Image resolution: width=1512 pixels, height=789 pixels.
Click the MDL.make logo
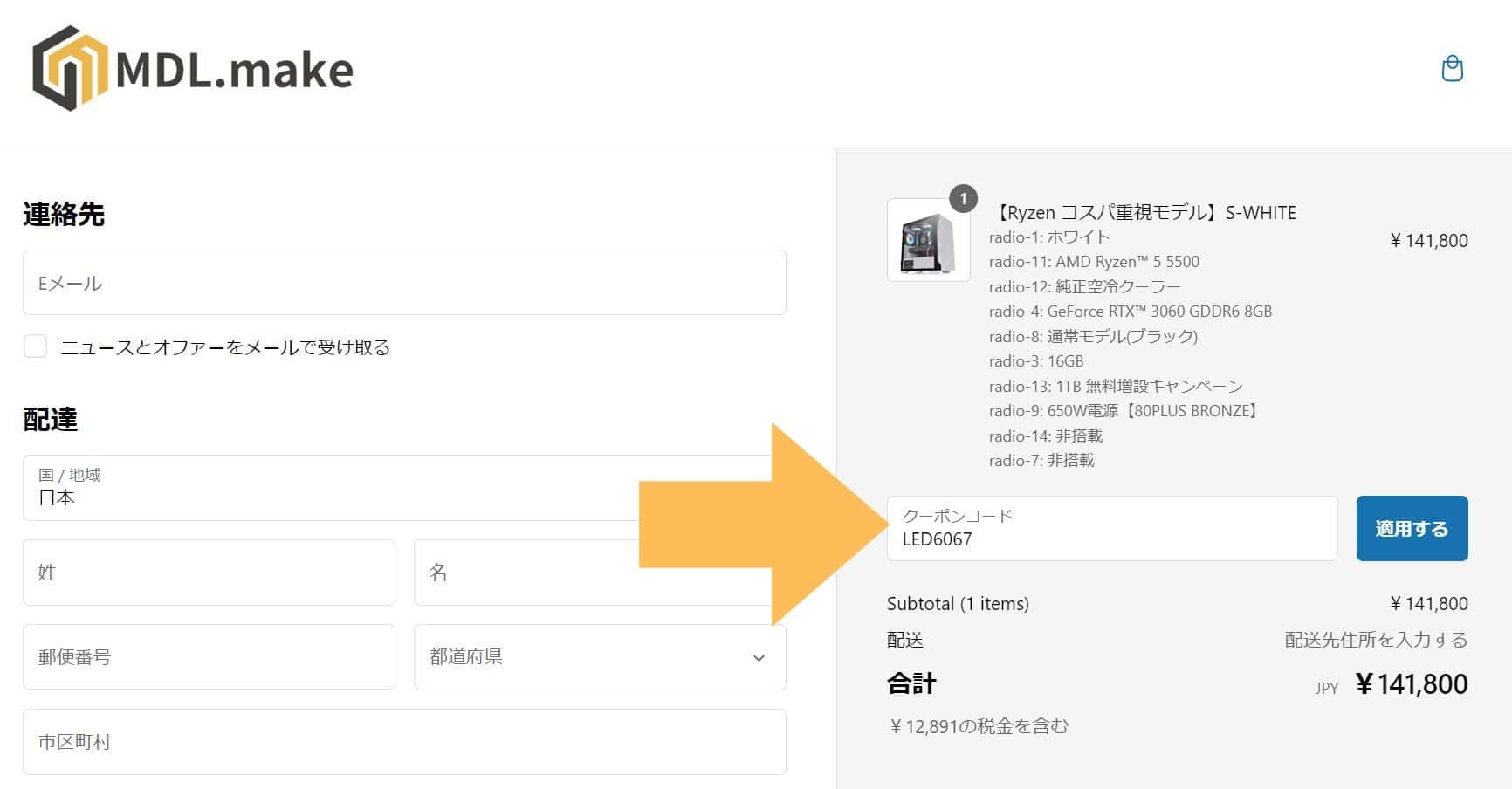coord(192,69)
